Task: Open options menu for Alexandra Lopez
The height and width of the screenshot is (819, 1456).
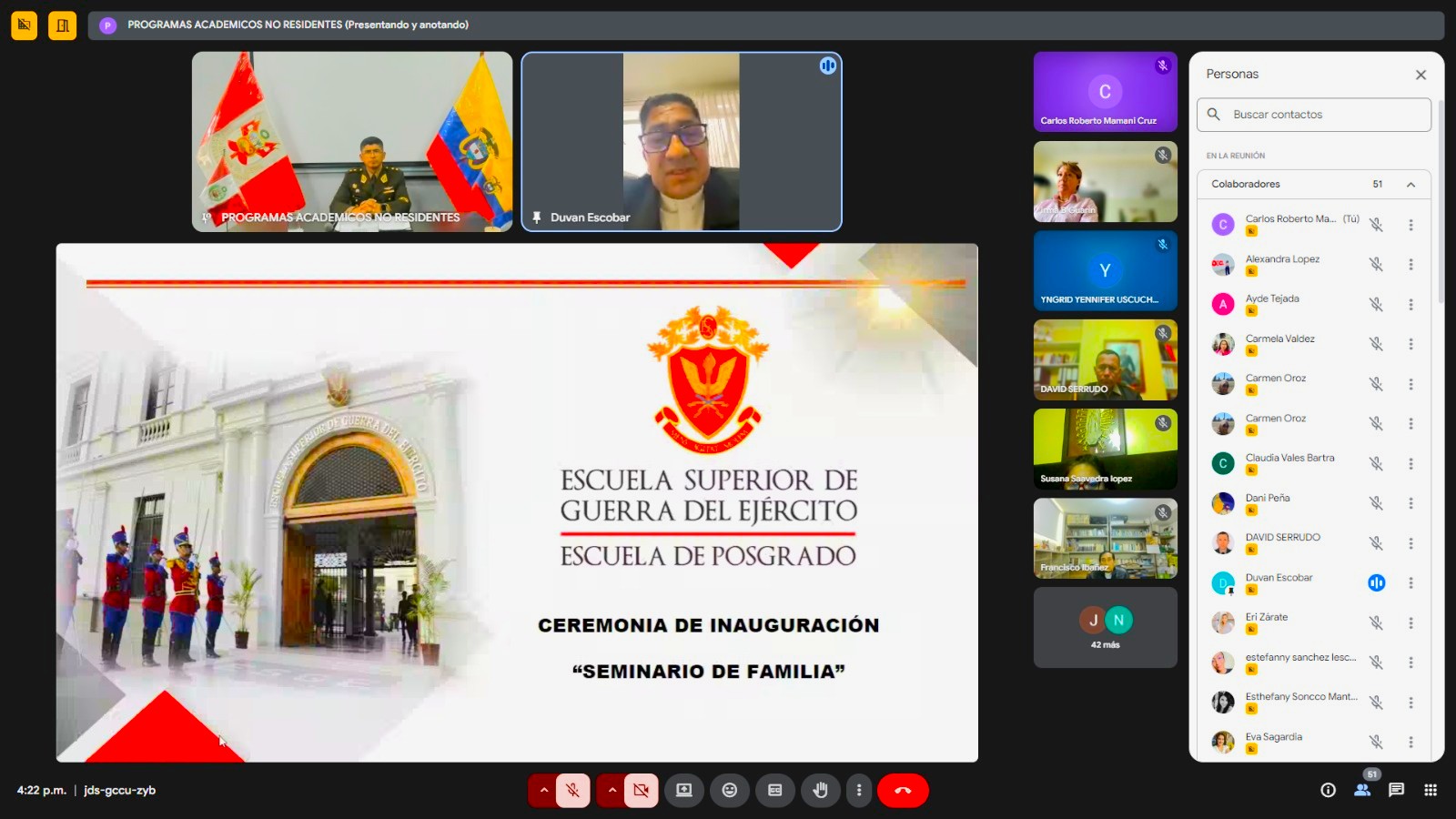Action: [x=1411, y=265]
